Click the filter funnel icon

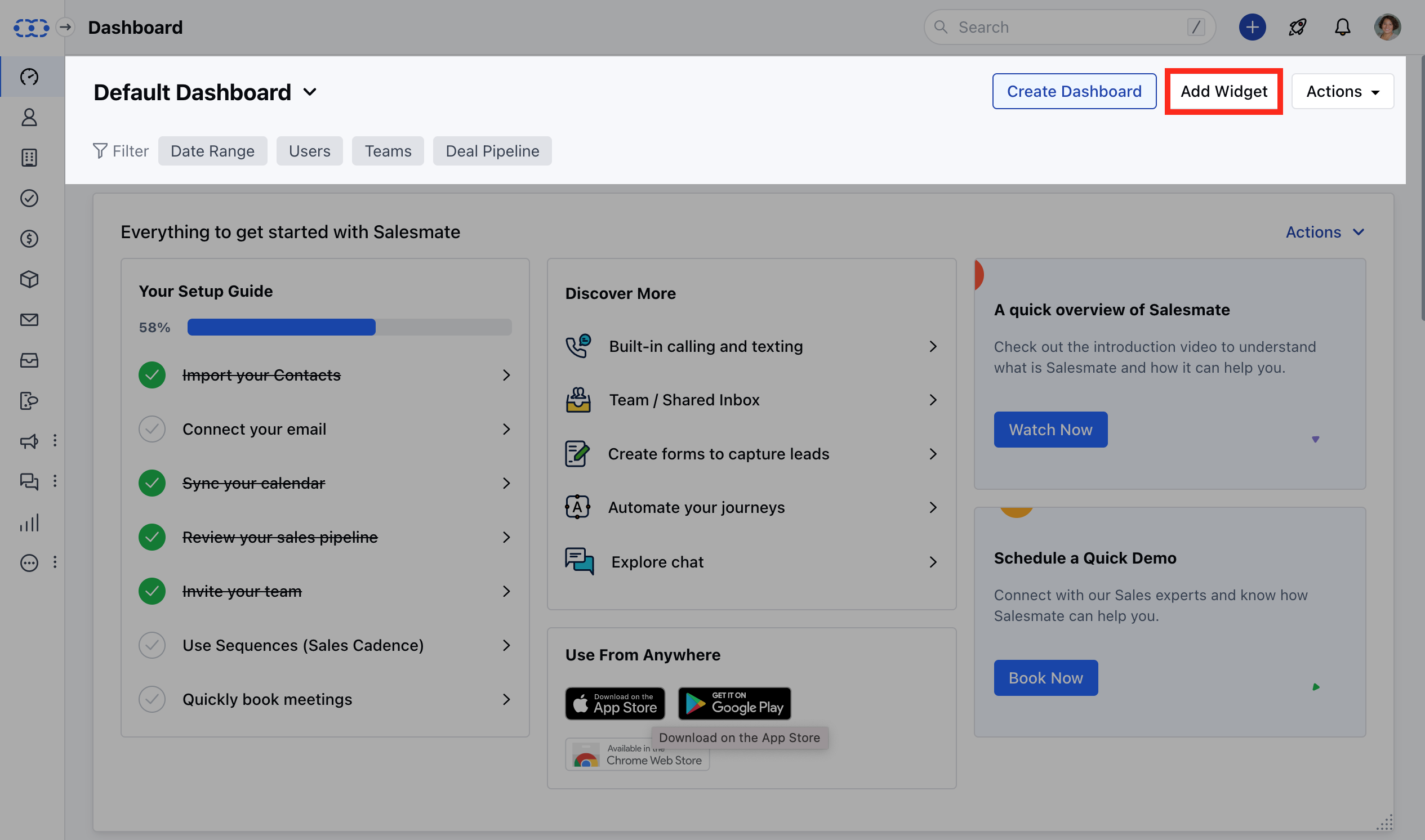pos(100,151)
